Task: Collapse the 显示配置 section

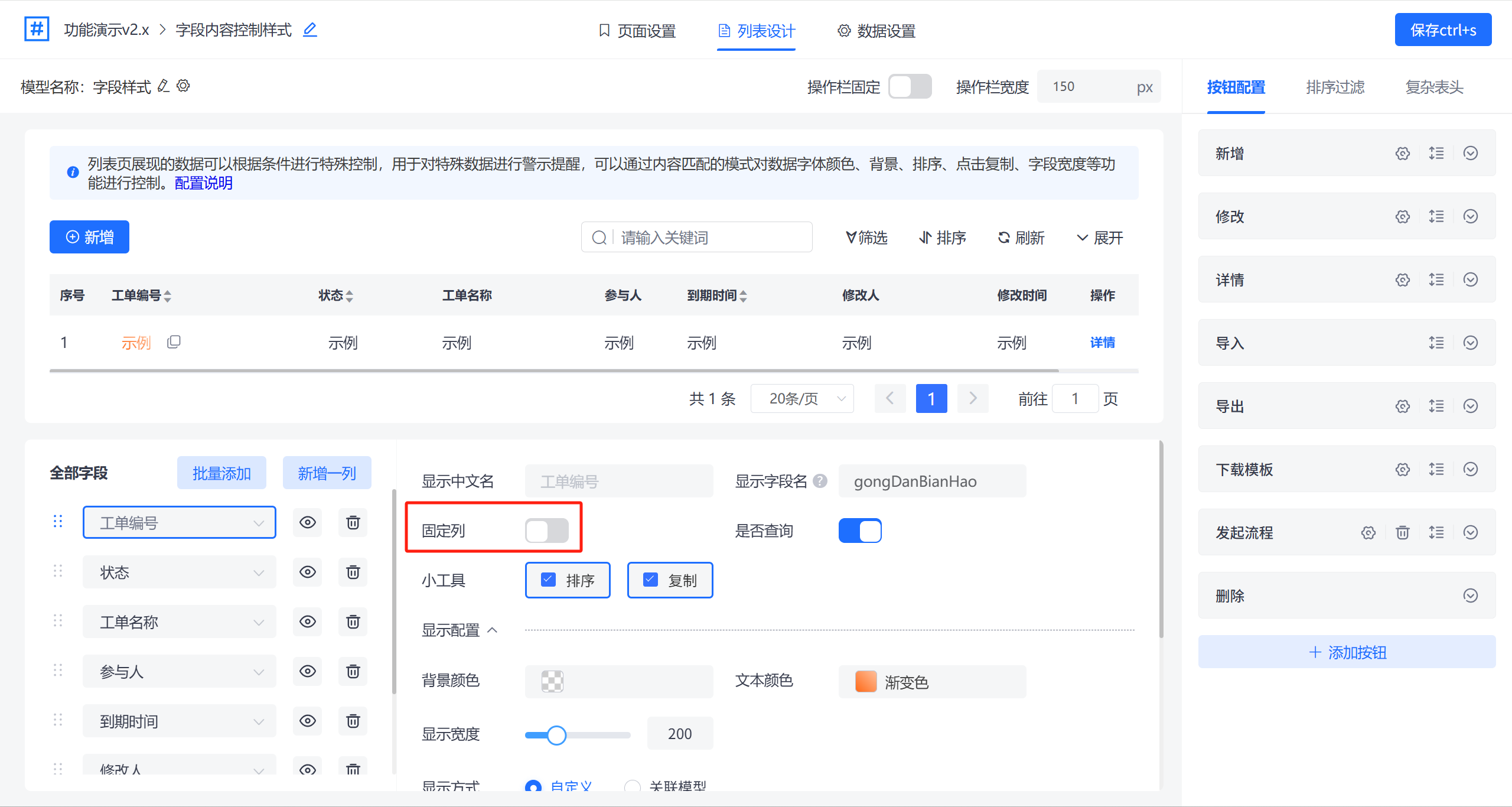Action: [492, 630]
